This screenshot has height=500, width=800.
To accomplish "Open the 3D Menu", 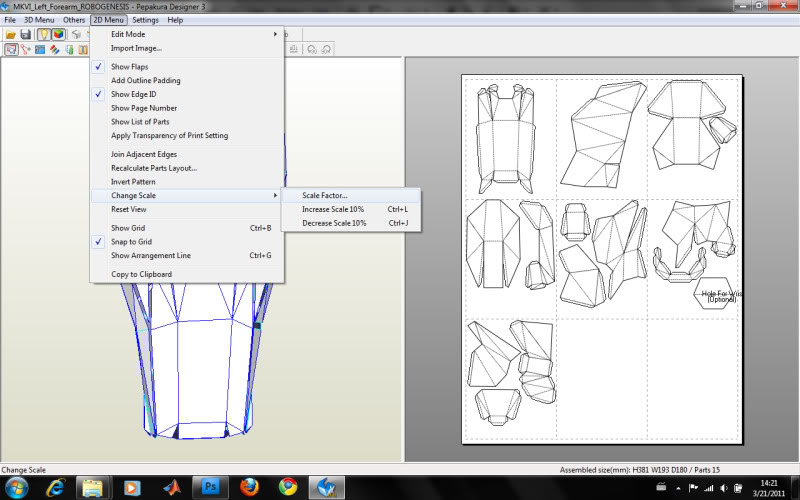I will 40,20.
